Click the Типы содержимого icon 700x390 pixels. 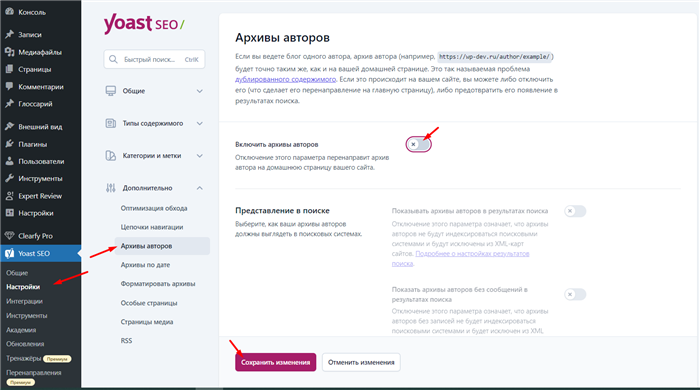point(111,123)
